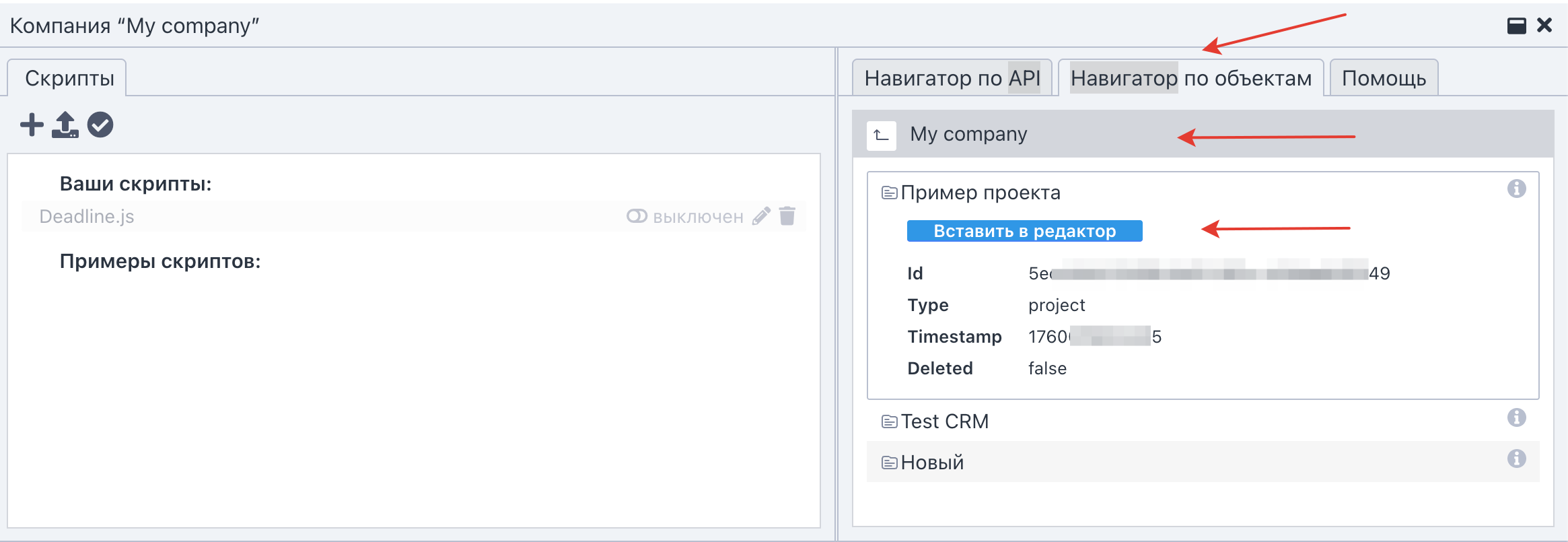Open the Помощь tab

pyautogui.click(x=1384, y=79)
